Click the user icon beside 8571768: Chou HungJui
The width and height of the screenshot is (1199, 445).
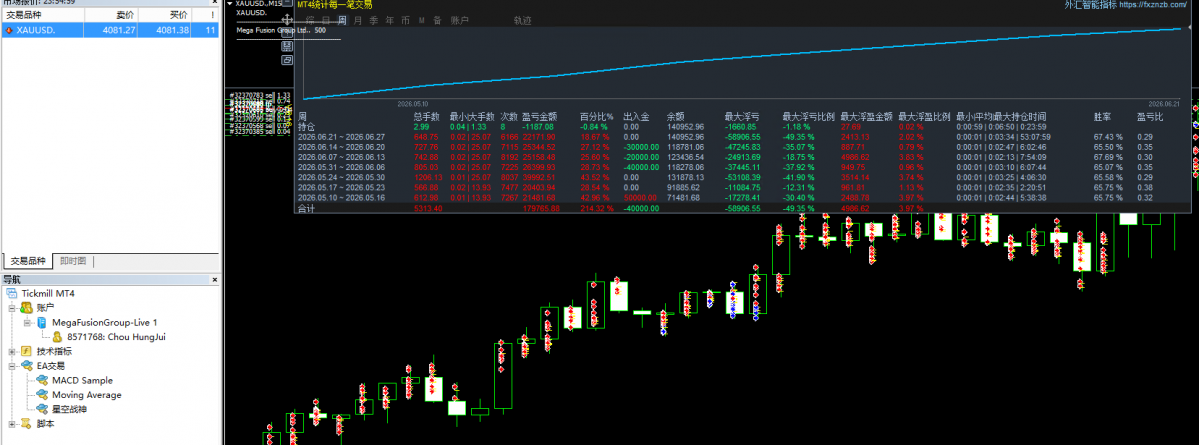coord(57,336)
